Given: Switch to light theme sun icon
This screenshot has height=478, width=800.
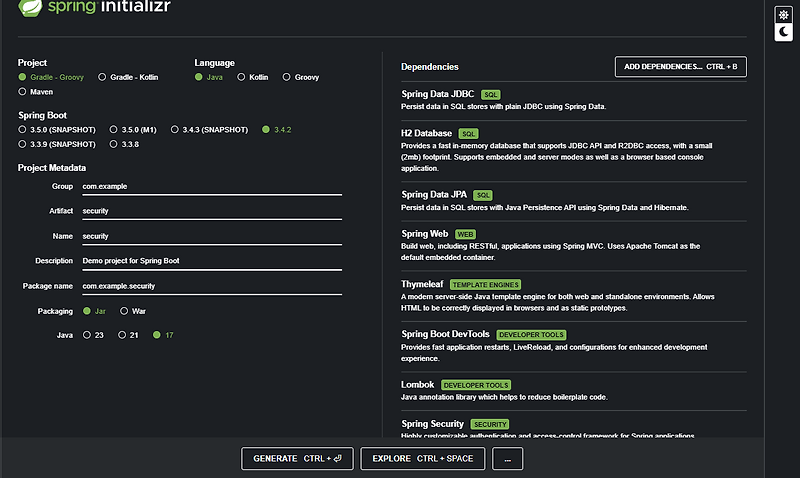Looking at the screenshot, I should tap(783, 15).
